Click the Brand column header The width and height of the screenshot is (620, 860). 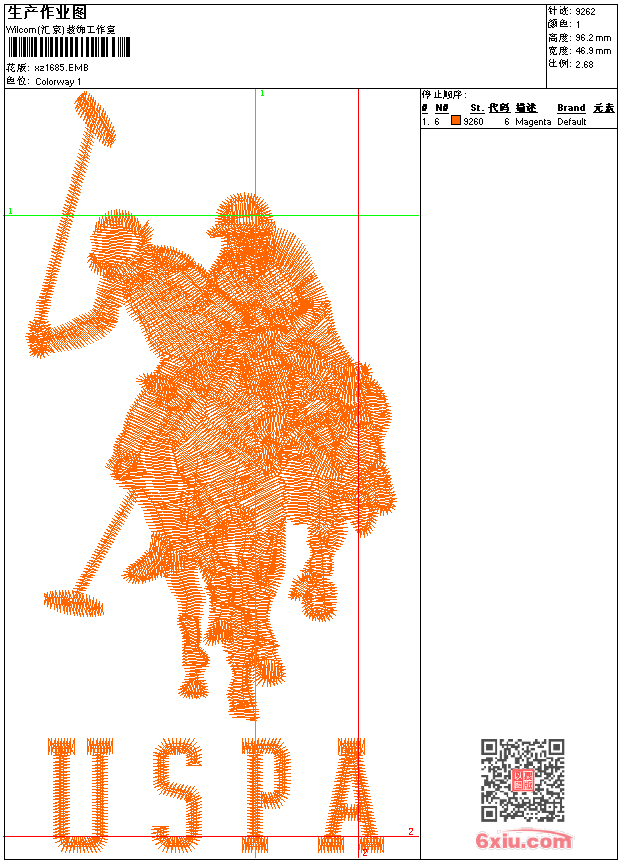(x=571, y=108)
